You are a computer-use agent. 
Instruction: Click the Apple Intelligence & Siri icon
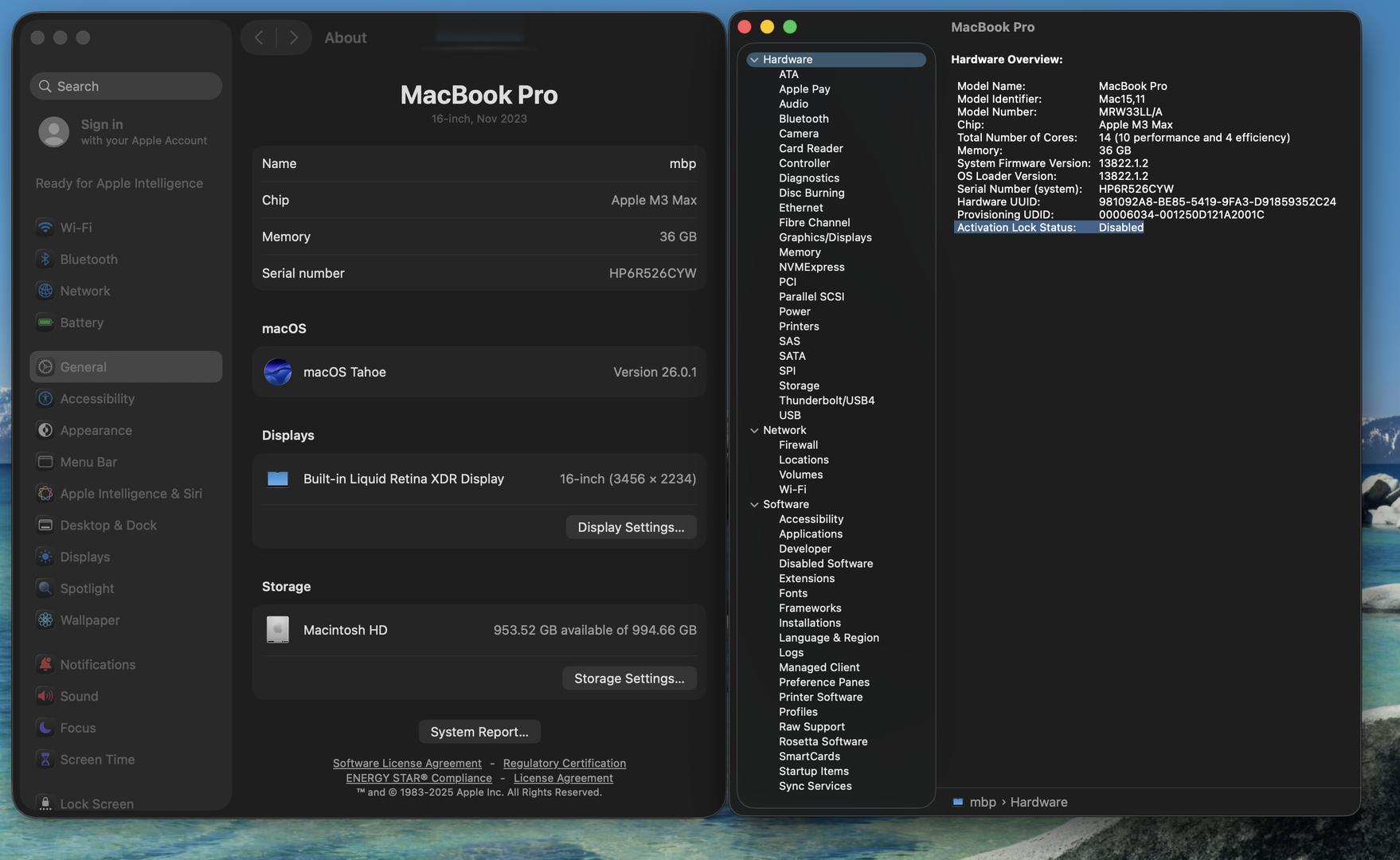pos(45,494)
